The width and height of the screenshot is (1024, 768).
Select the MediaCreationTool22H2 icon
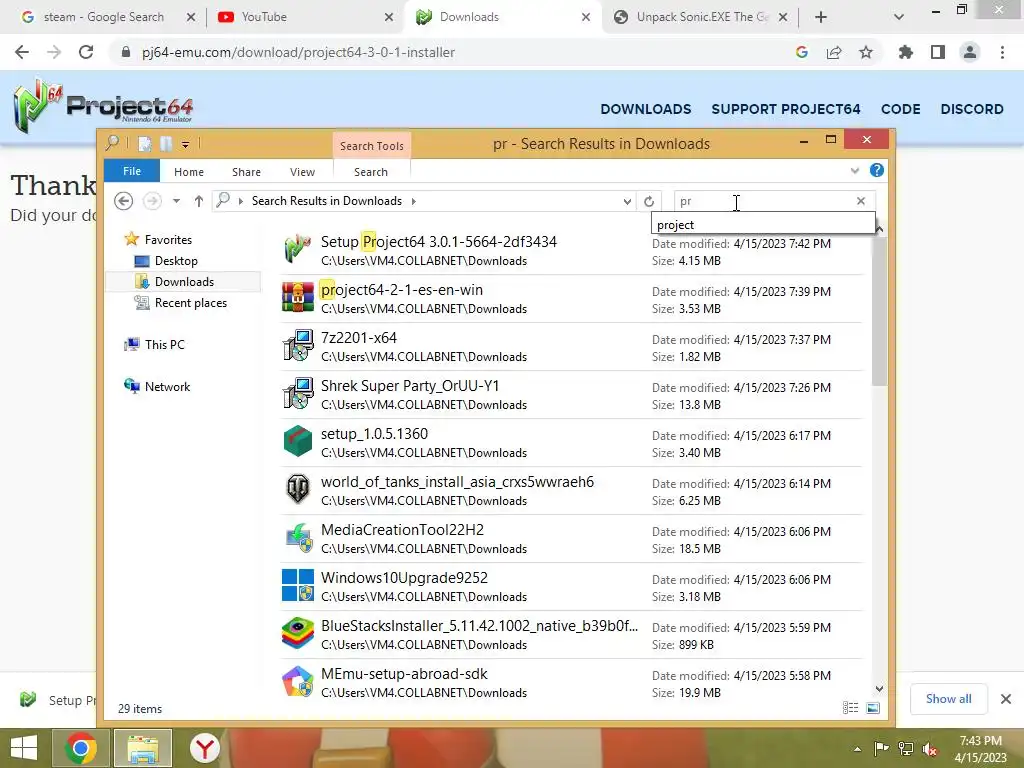(298, 537)
